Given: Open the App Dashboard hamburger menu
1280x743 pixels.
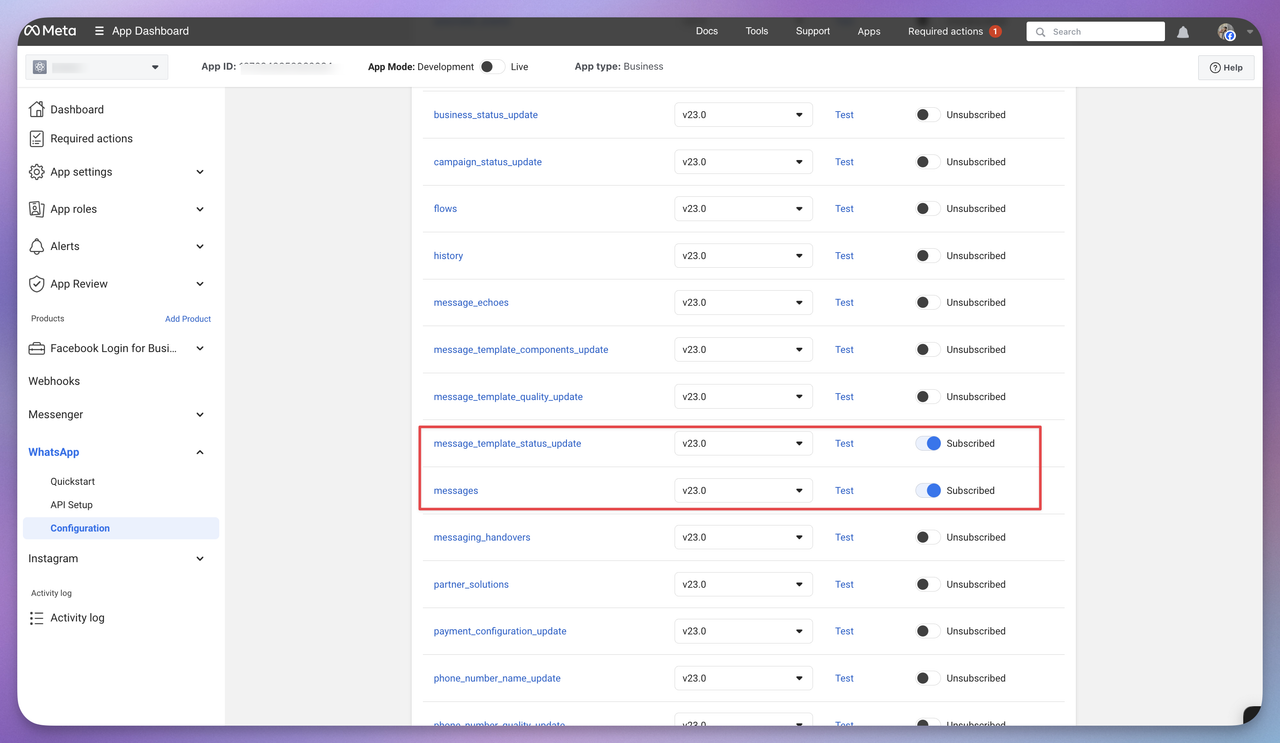Looking at the screenshot, I should coord(99,31).
